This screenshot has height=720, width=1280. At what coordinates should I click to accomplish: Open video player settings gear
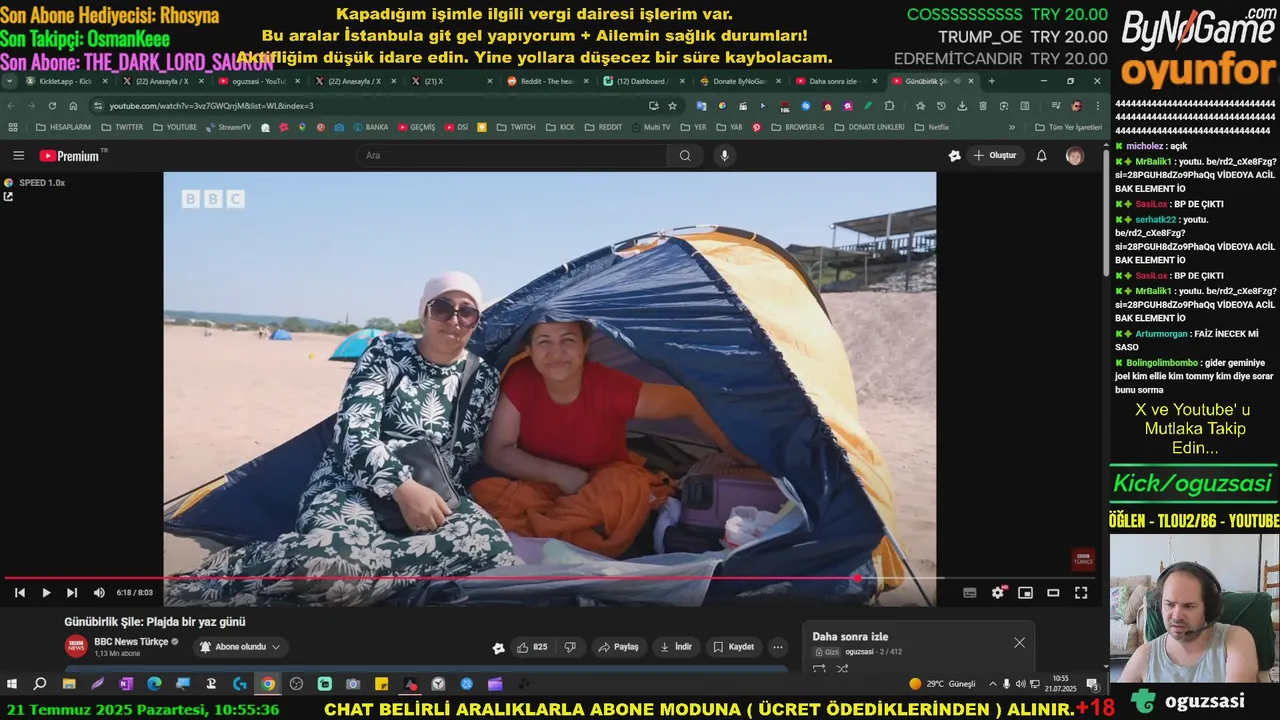point(997,593)
